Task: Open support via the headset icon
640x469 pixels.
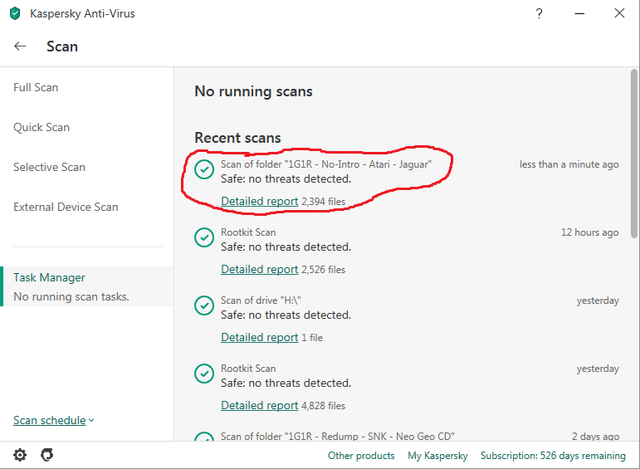Action: click(47, 455)
